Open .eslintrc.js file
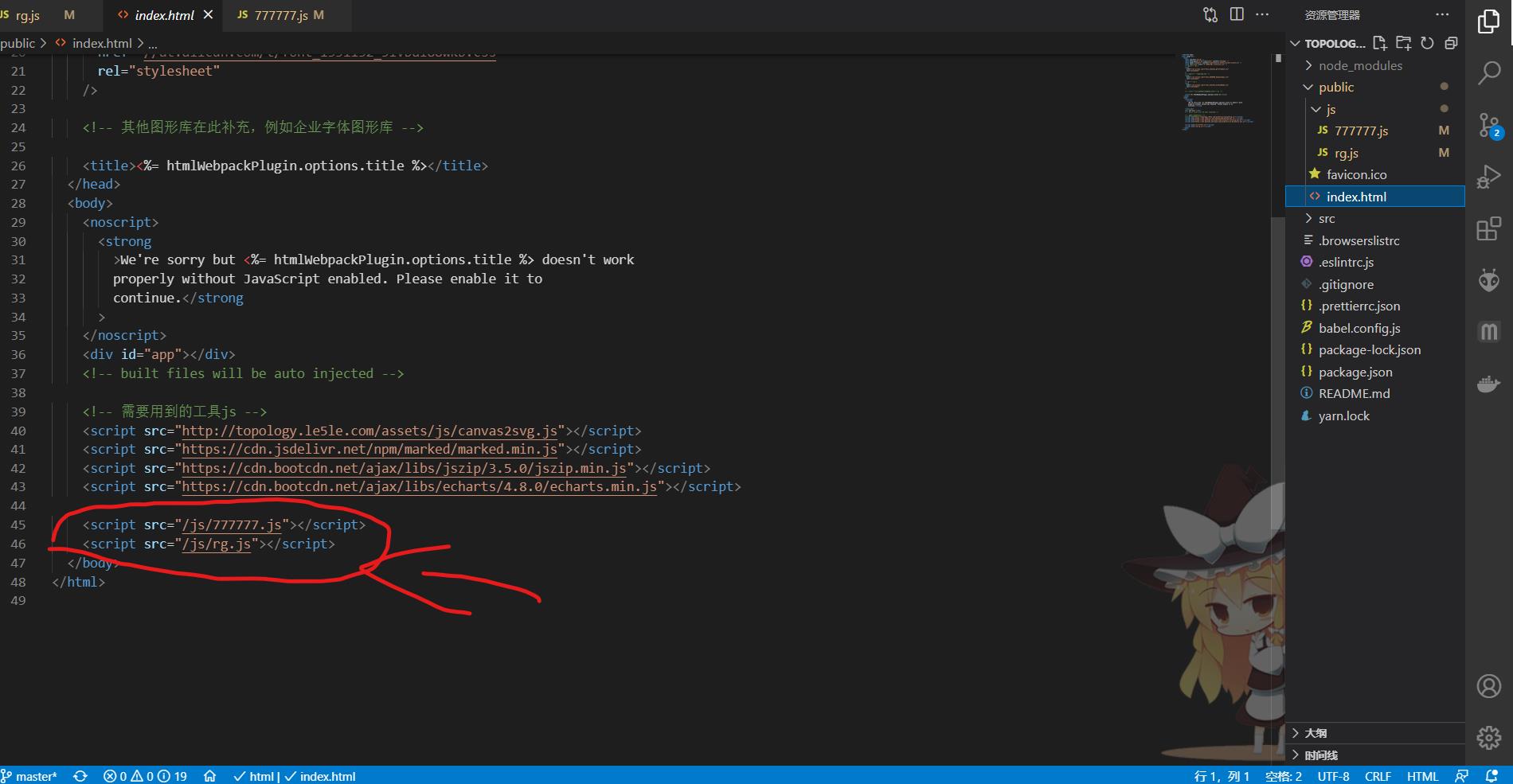The height and width of the screenshot is (784, 1513). point(1346,262)
